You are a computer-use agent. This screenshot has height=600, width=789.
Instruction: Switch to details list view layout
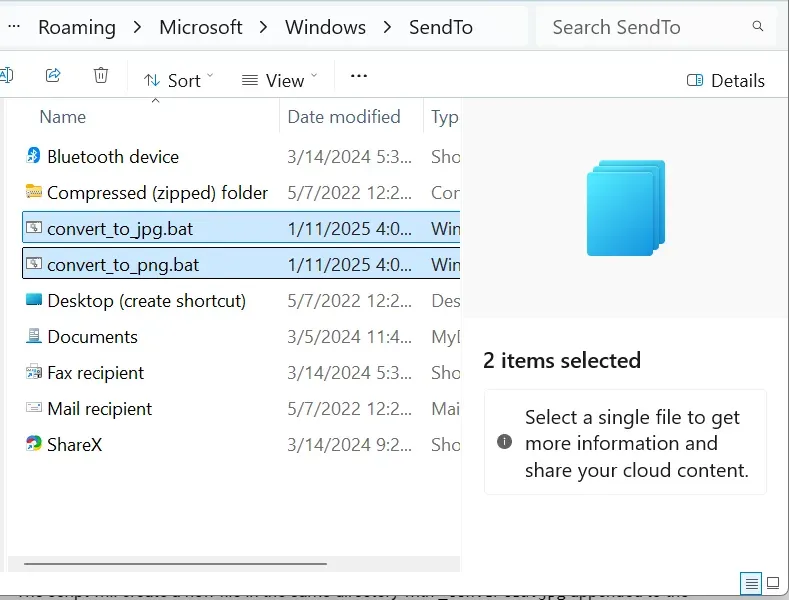coord(751,583)
